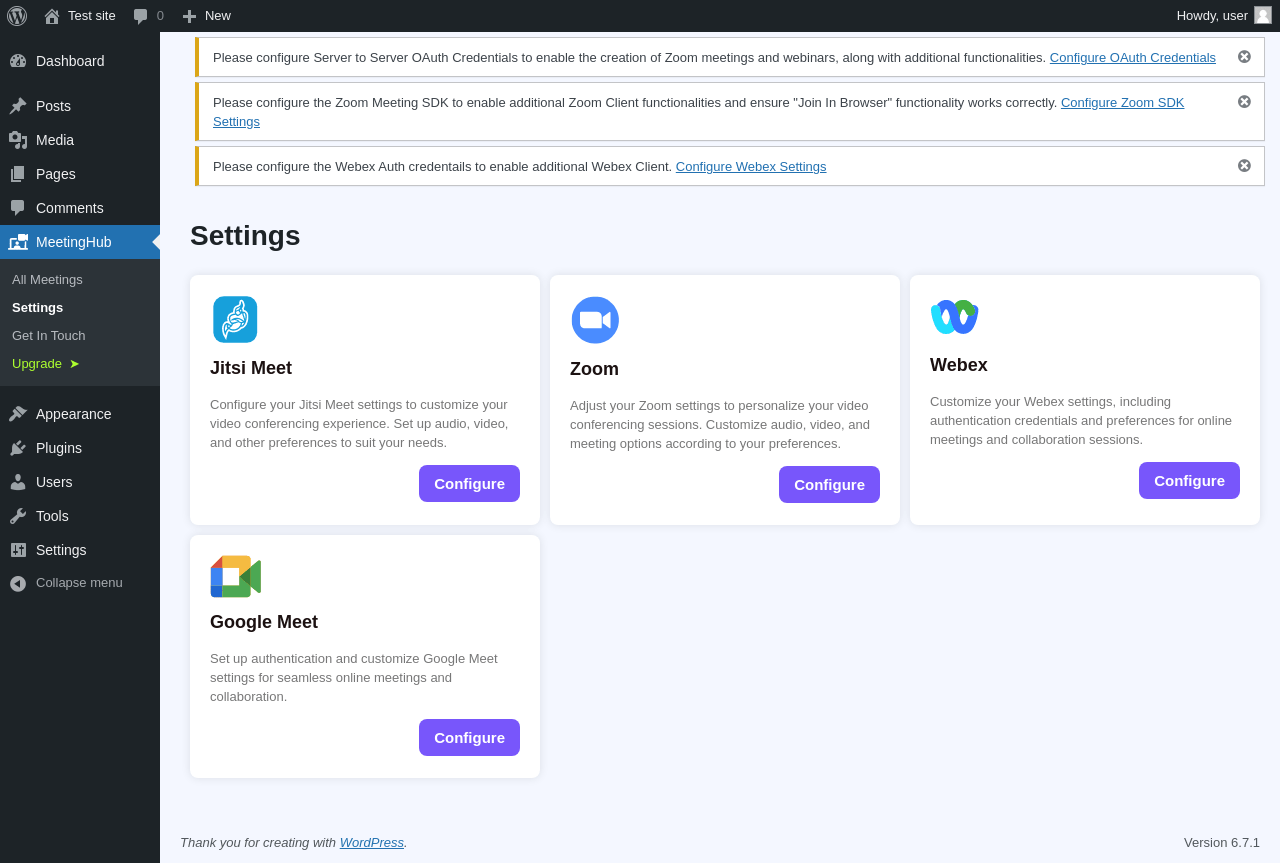Click the user avatar in top bar
The image size is (1280, 863).
(1263, 15)
